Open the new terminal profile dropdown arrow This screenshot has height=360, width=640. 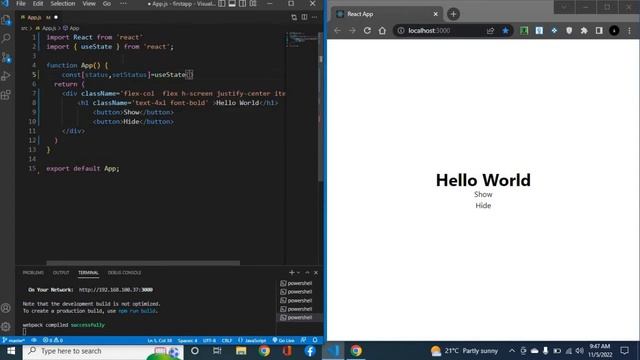pos(298,272)
